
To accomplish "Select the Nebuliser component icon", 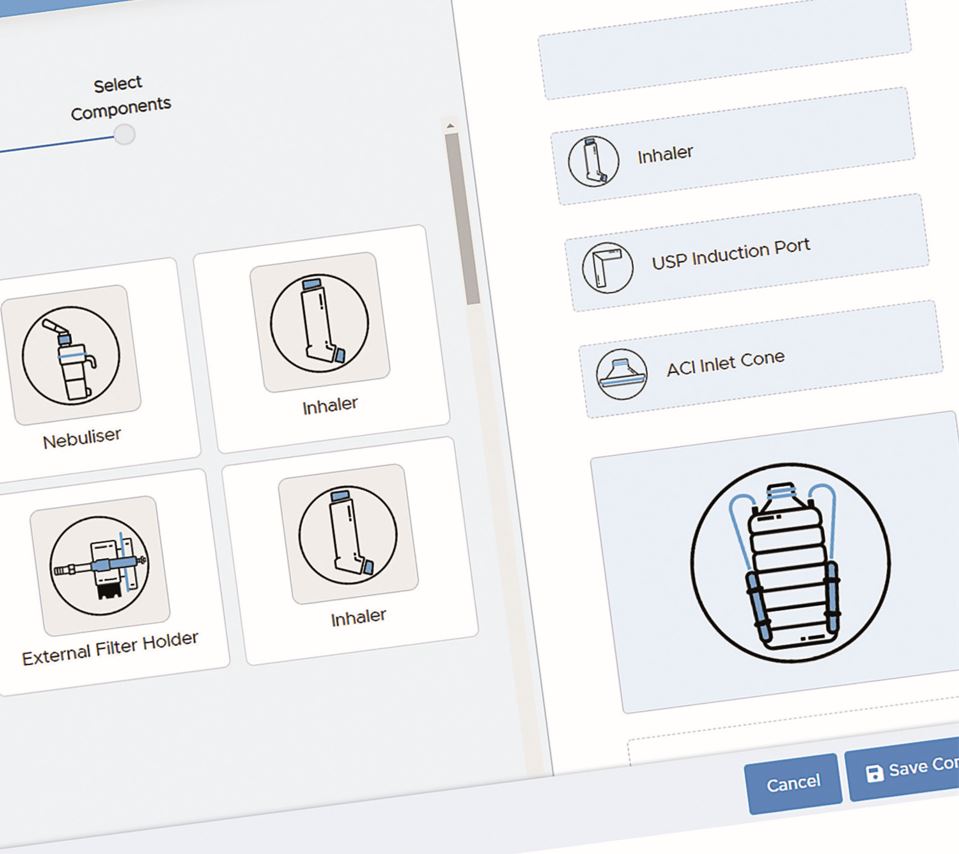I will [x=71, y=355].
